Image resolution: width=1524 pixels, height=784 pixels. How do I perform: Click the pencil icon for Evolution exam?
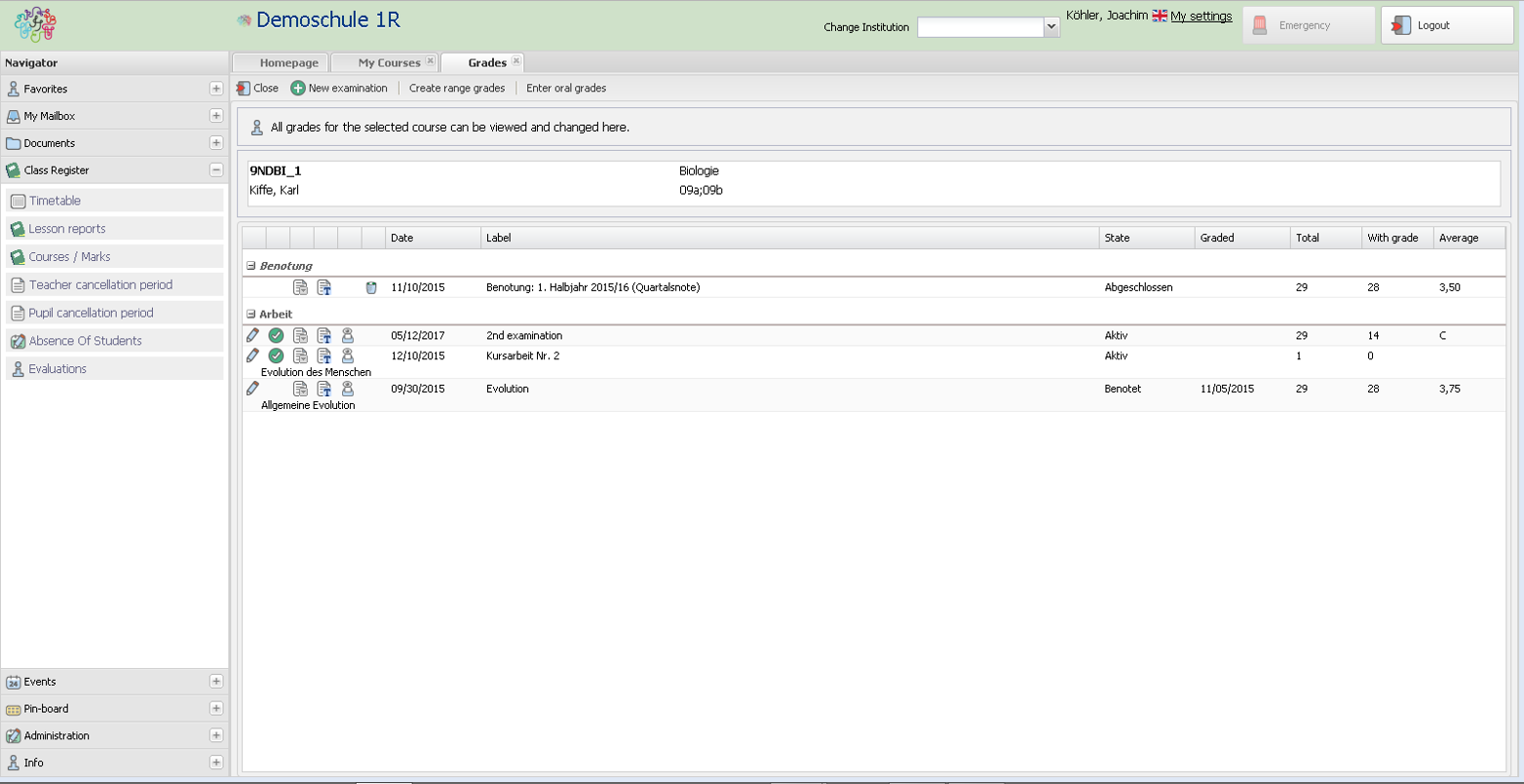253,389
